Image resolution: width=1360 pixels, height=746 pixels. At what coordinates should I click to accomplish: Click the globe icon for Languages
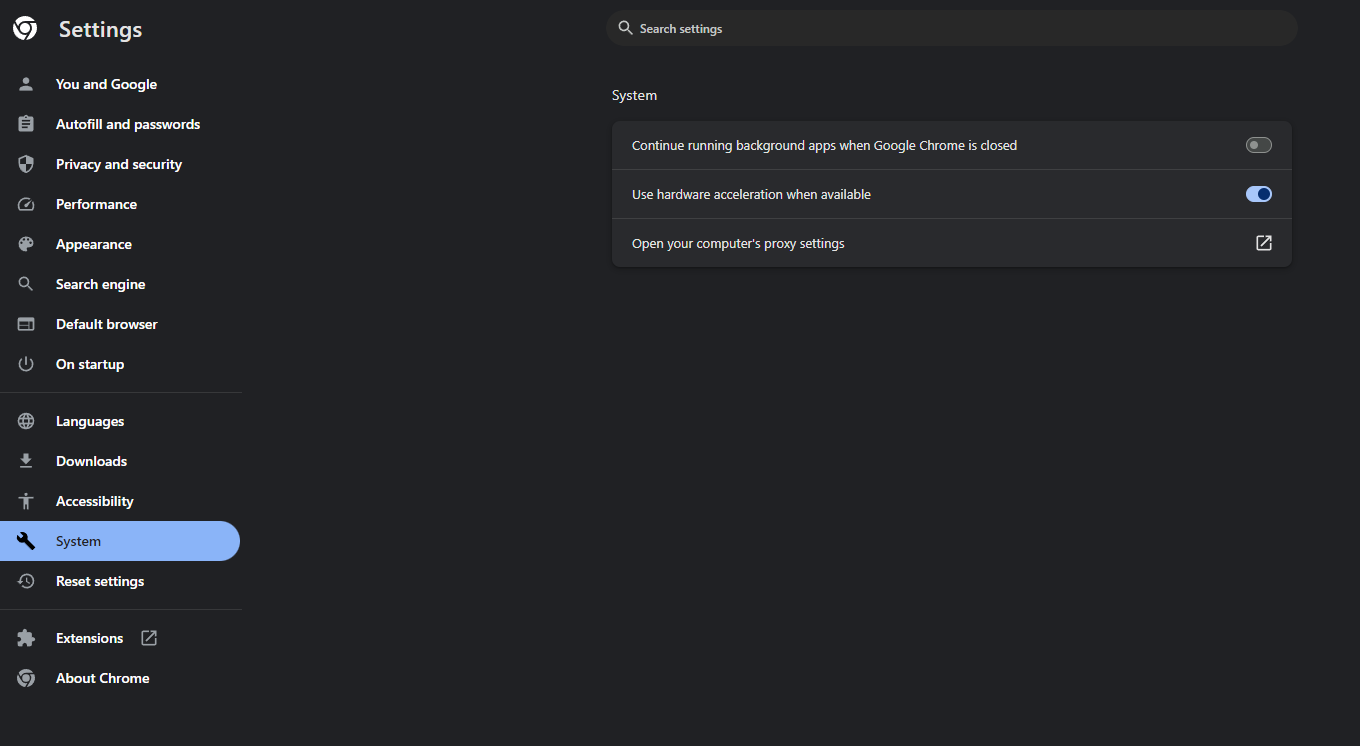26,421
